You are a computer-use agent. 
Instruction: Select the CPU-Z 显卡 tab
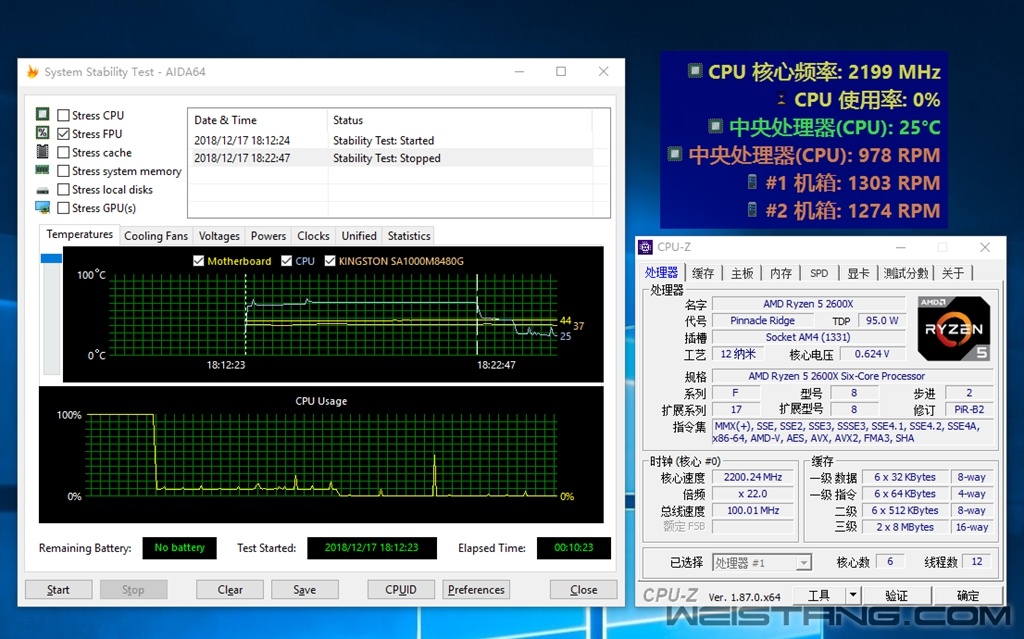[x=858, y=273]
